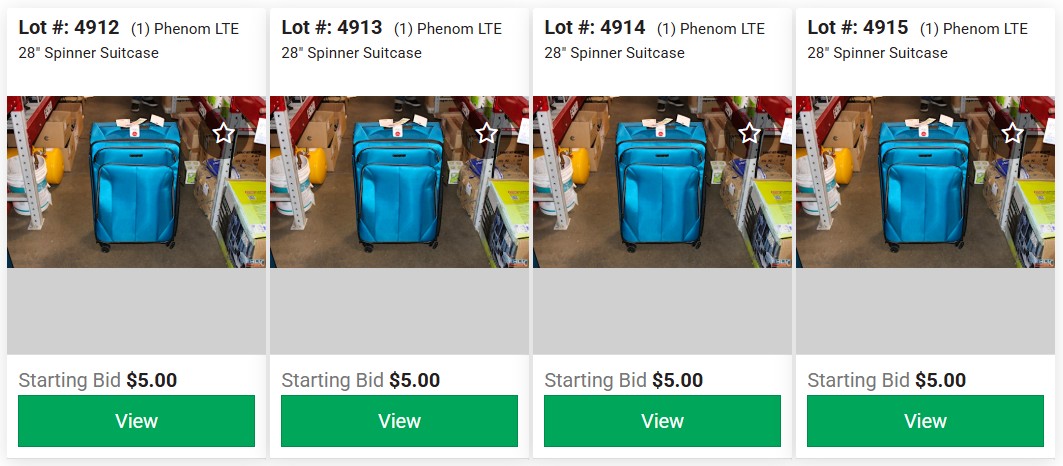
Task: Toggle the watchlist star on lot 4914
Action: pyautogui.click(x=749, y=133)
